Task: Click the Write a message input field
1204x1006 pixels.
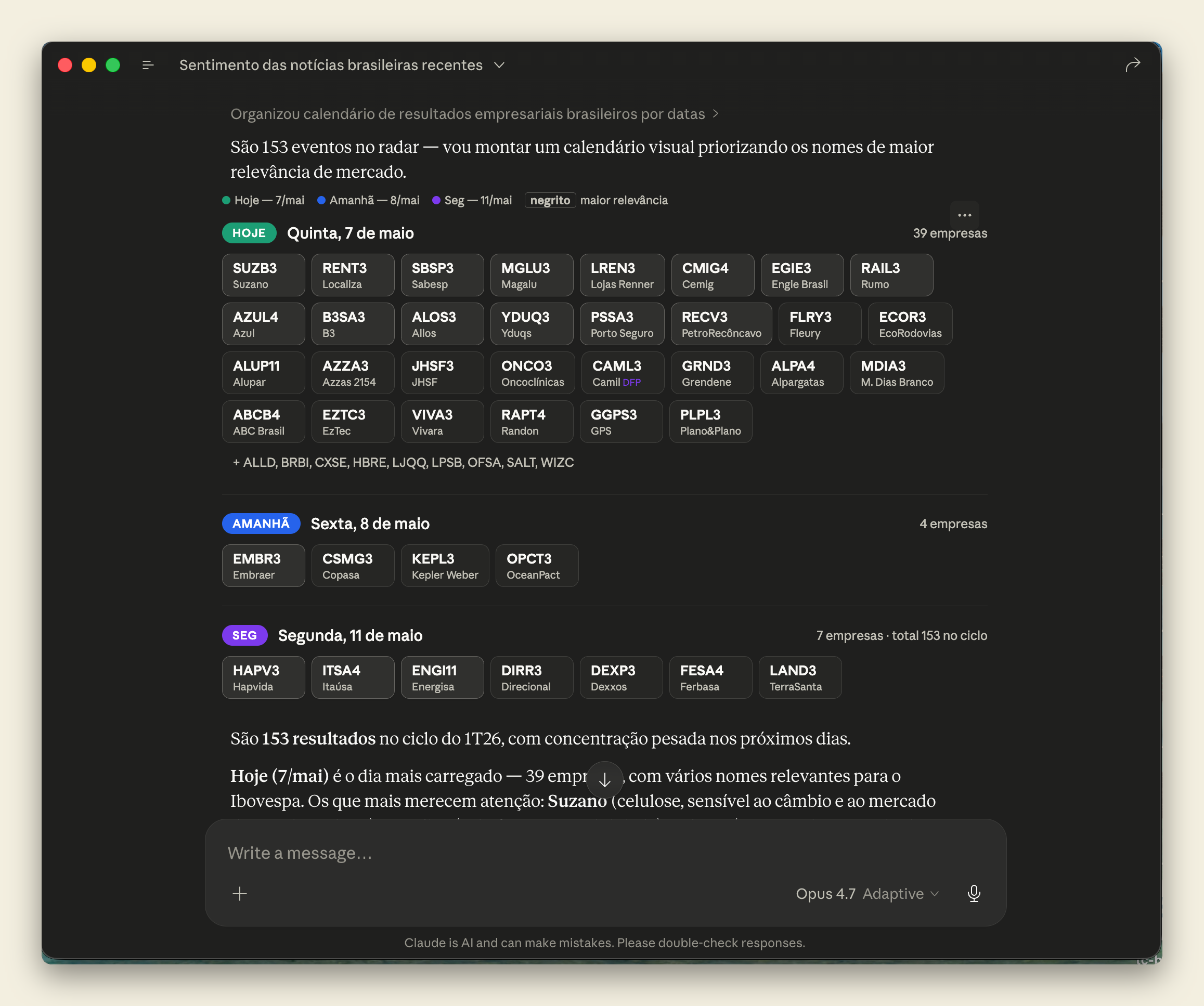Action: click(605, 853)
